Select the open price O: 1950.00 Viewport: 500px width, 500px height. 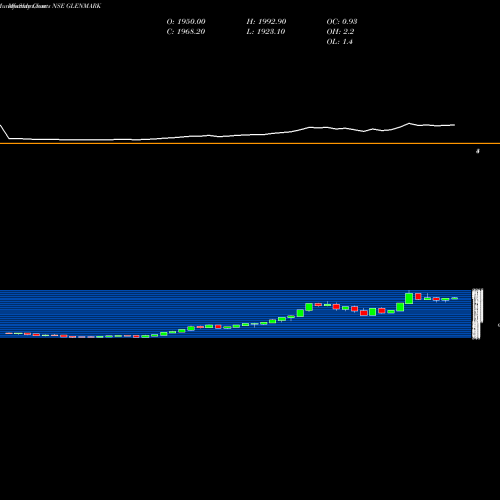click(186, 21)
